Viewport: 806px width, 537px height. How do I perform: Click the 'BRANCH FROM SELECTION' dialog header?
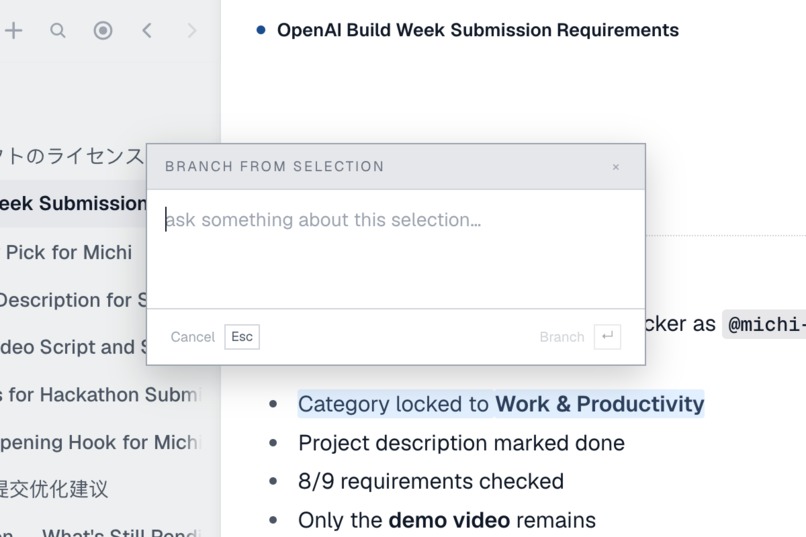coord(274,166)
